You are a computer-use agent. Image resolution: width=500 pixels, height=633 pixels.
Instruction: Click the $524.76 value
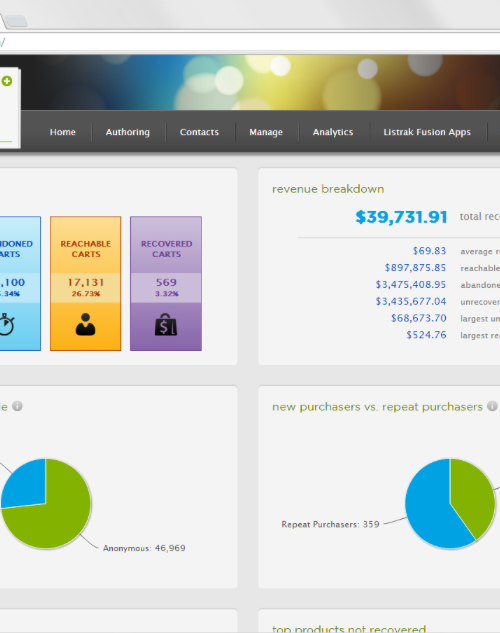(426, 335)
